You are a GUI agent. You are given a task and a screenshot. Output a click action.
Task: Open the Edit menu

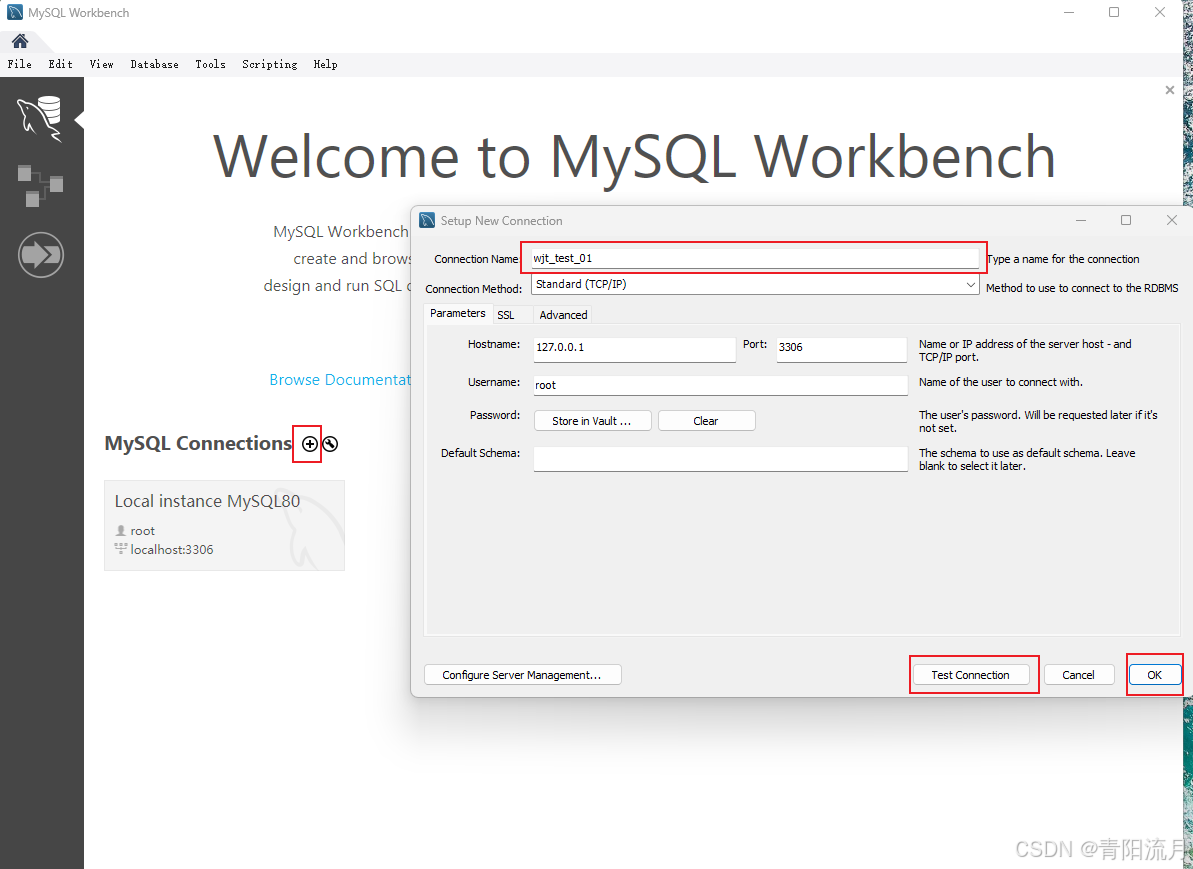[x=60, y=64]
